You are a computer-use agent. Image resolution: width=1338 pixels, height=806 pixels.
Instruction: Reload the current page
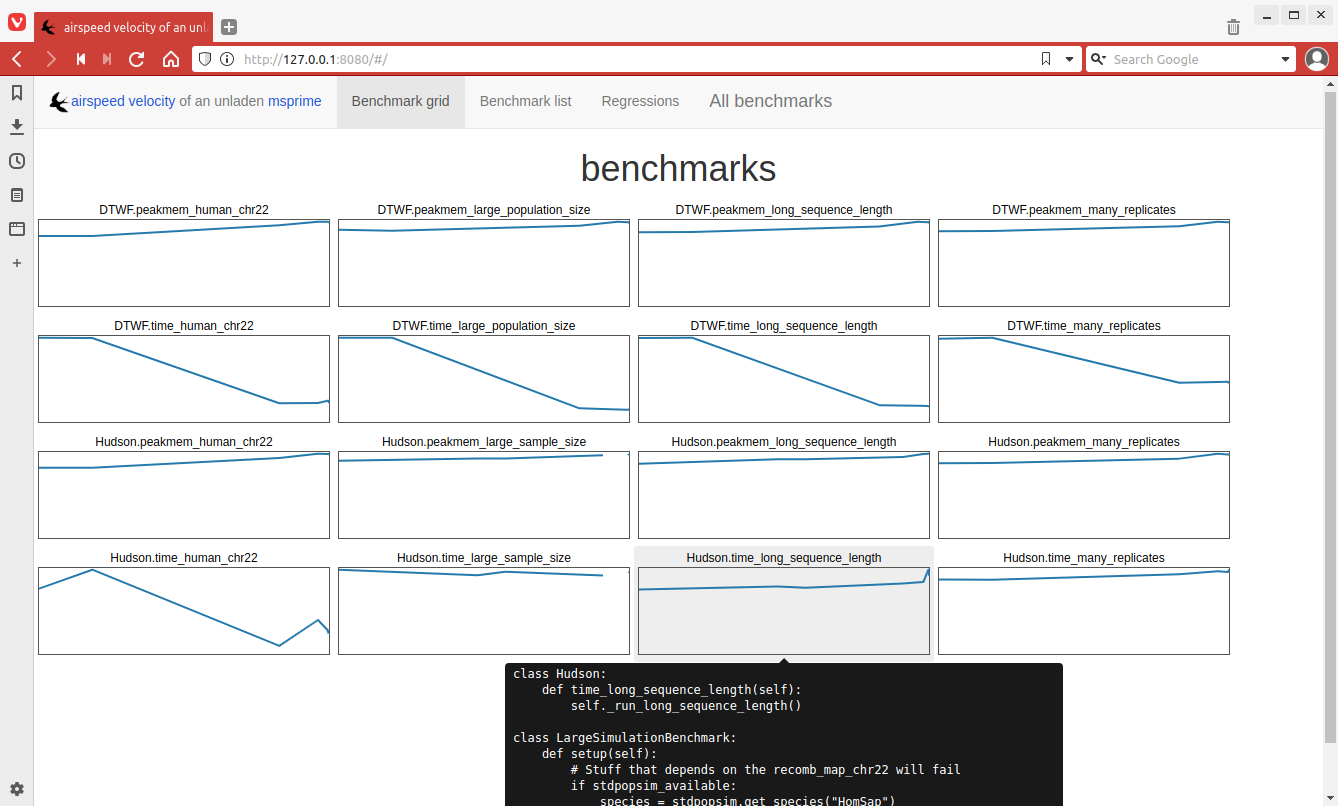136,59
